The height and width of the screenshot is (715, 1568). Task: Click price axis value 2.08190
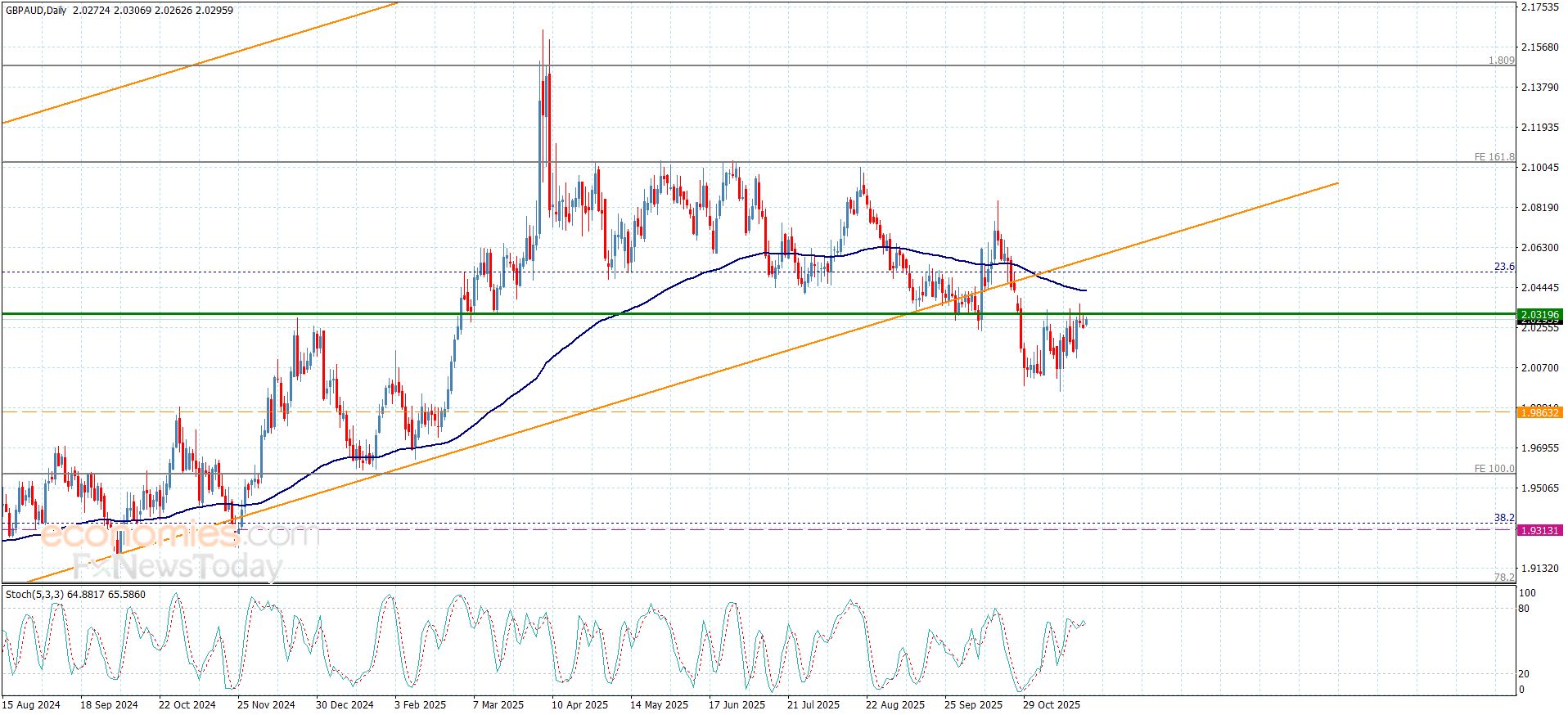coord(1539,208)
